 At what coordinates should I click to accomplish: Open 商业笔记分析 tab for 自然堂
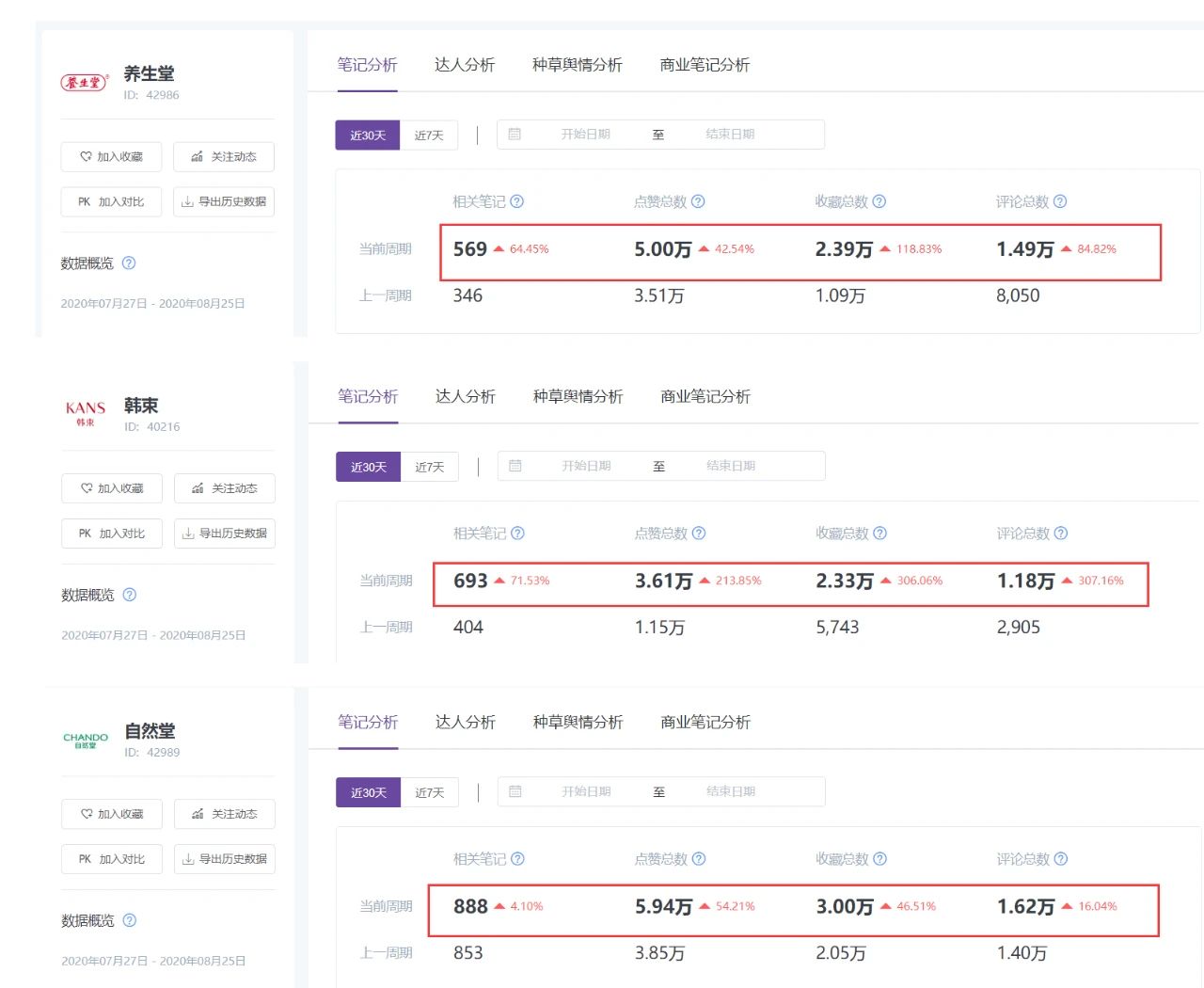point(705,723)
